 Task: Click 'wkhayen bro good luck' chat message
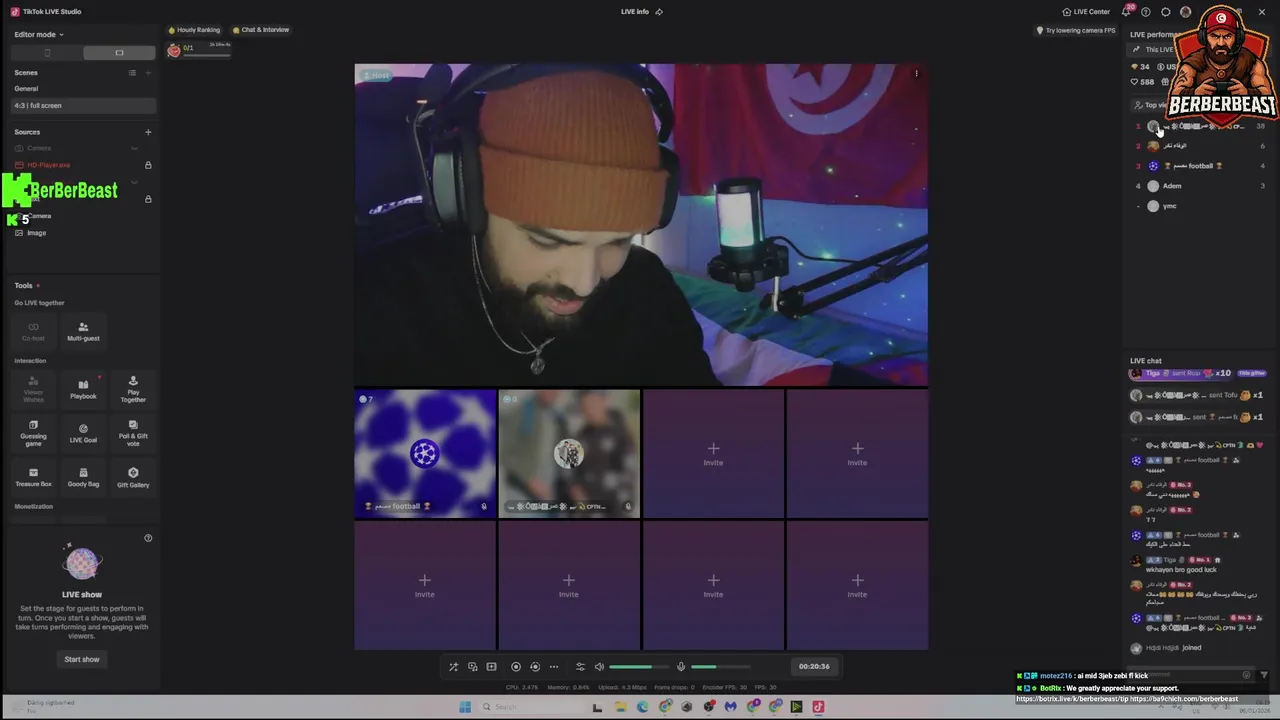click(x=1182, y=569)
